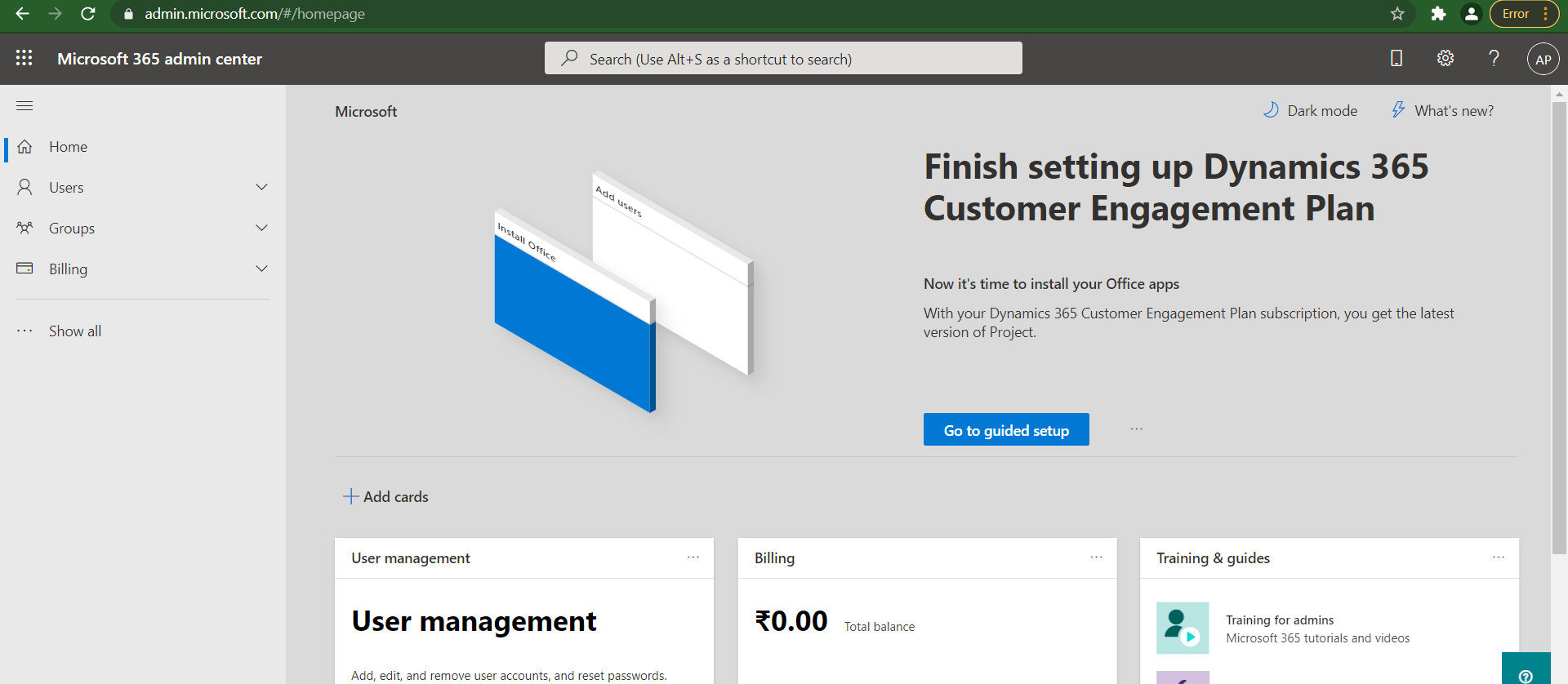The width and height of the screenshot is (1568, 684).
Task: Open the floating help widget button
Action: [1526, 669]
